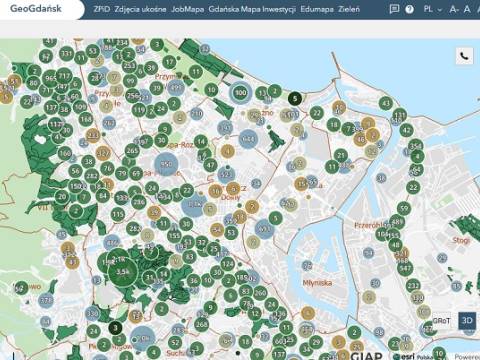
Task: Select the blue 378 cluster marker
Action: pyautogui.click(x=46, y=301)
